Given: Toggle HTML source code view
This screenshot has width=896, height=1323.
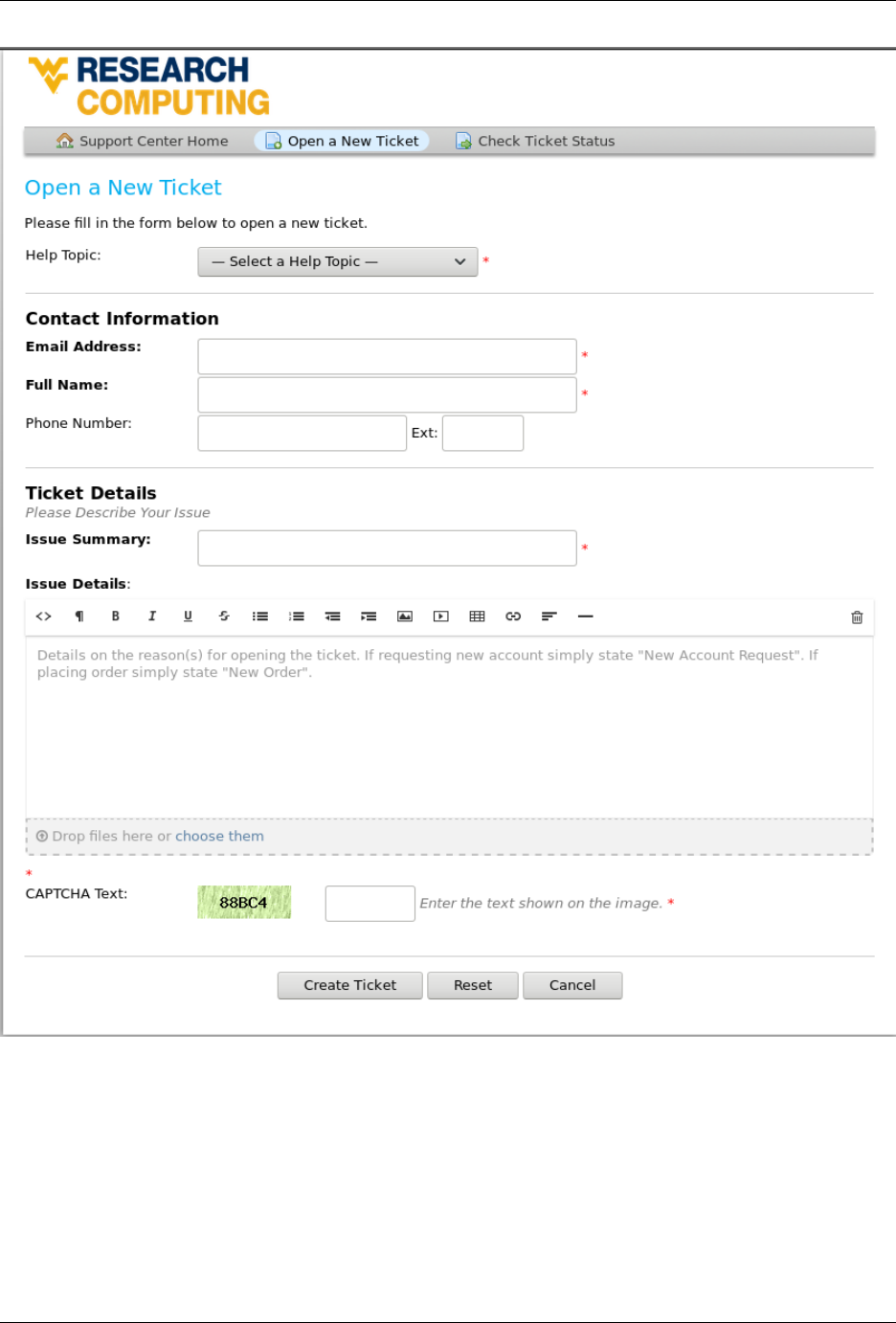Looking at the screenshot, I should pyautogui.click(x=43, y=617).
